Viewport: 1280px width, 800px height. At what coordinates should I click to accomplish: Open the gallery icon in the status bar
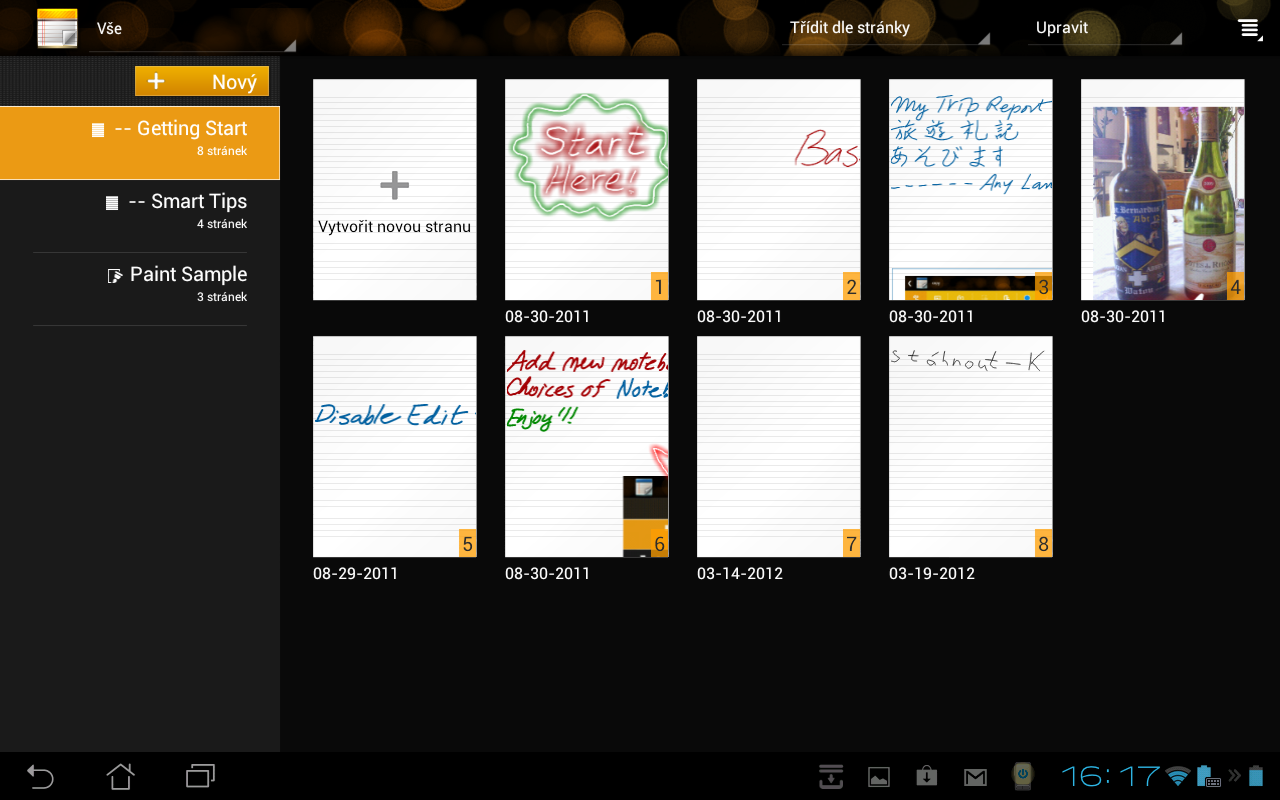pyautogui.click(x=878, y=776)
